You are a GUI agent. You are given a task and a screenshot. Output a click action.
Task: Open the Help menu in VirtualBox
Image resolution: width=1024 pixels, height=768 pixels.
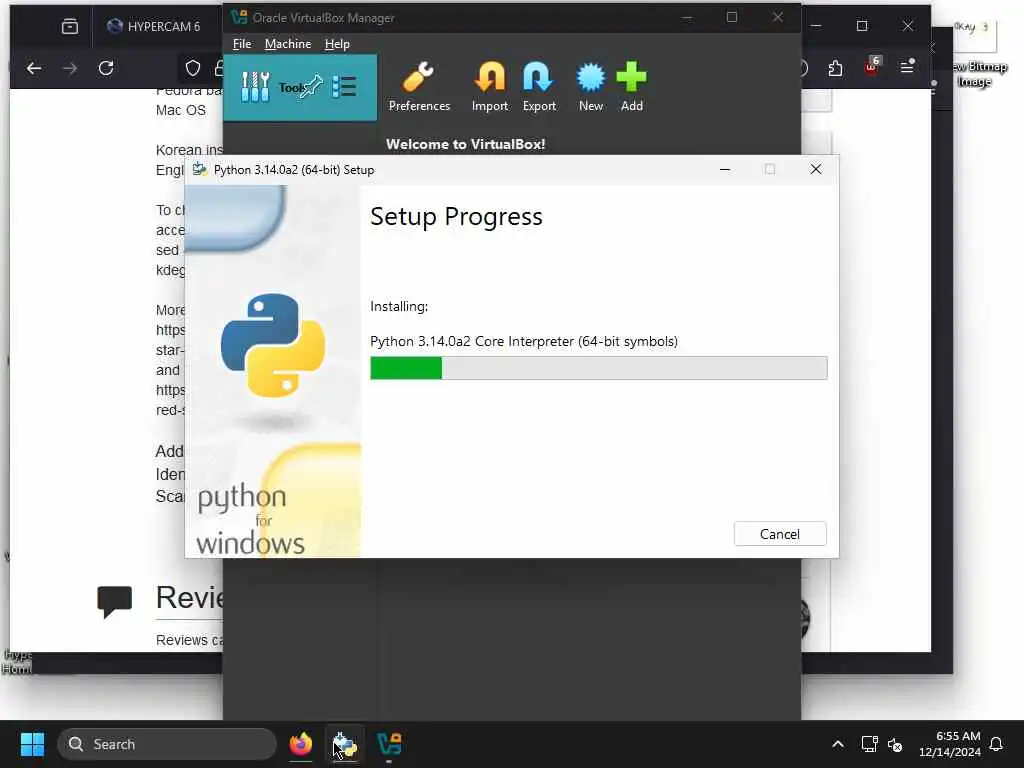[x=337, y=44]
